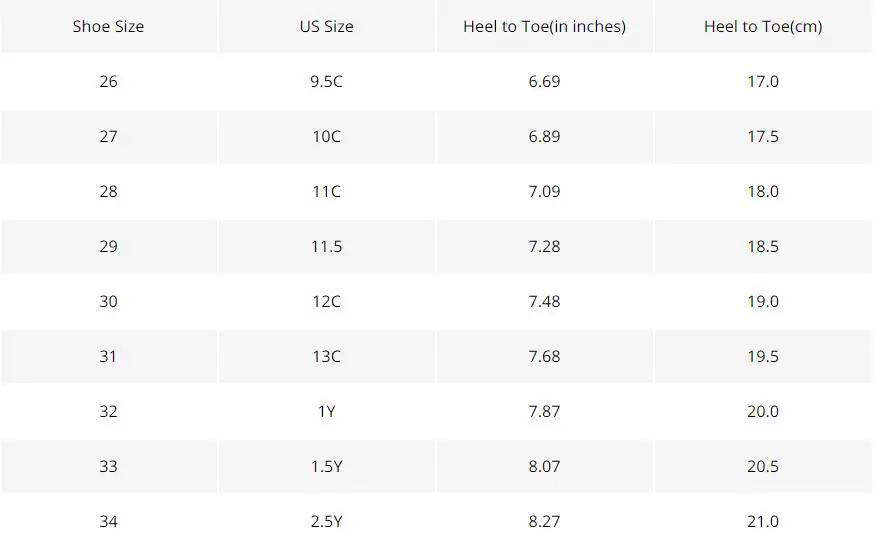This screenshot has height=553, width=875.
Task: Select the 7.68 inches value
Action: click(x=545, y=357)
